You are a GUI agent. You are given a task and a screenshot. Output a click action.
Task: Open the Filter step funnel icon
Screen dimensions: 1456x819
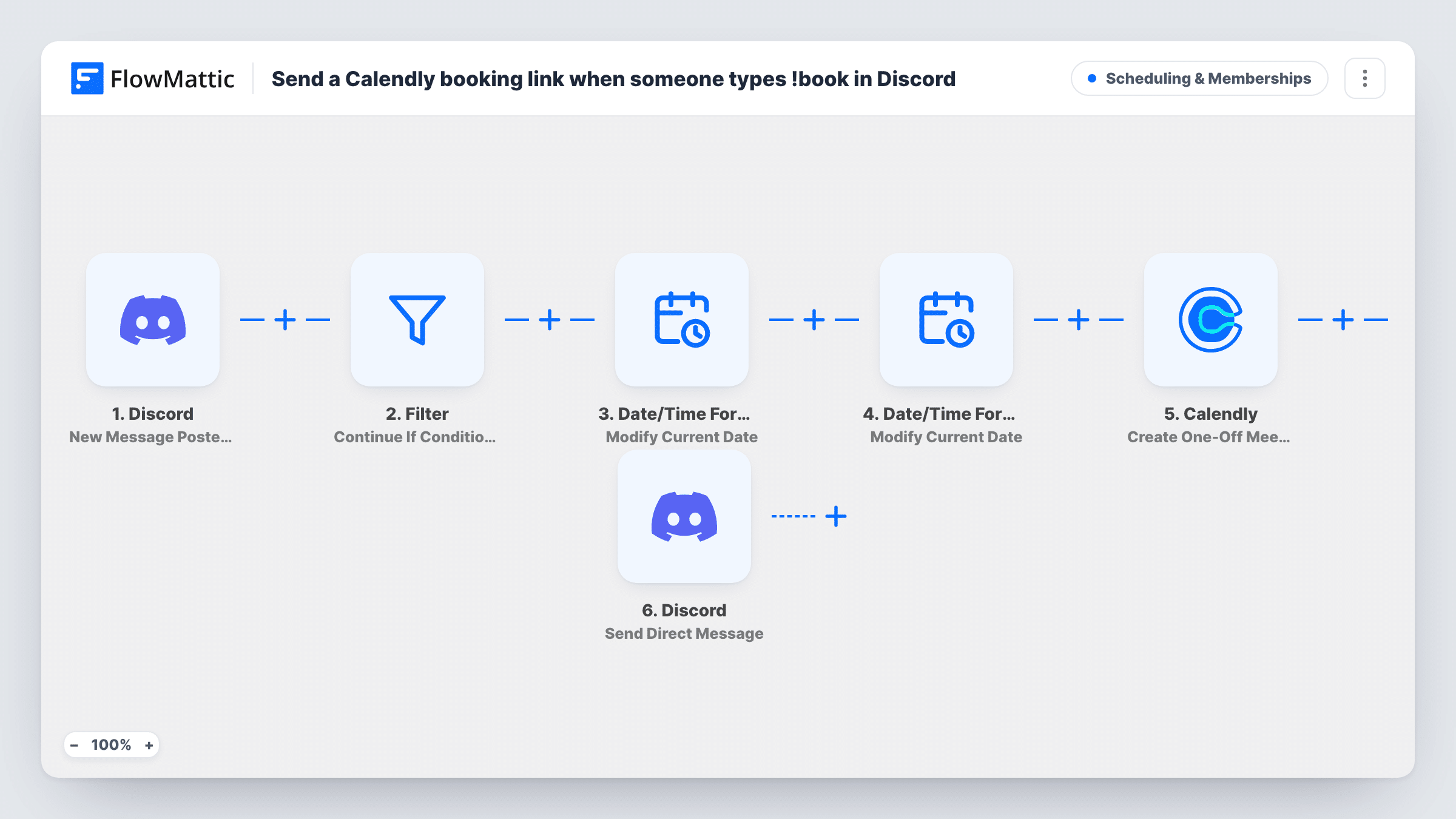(x=417, y=320)
